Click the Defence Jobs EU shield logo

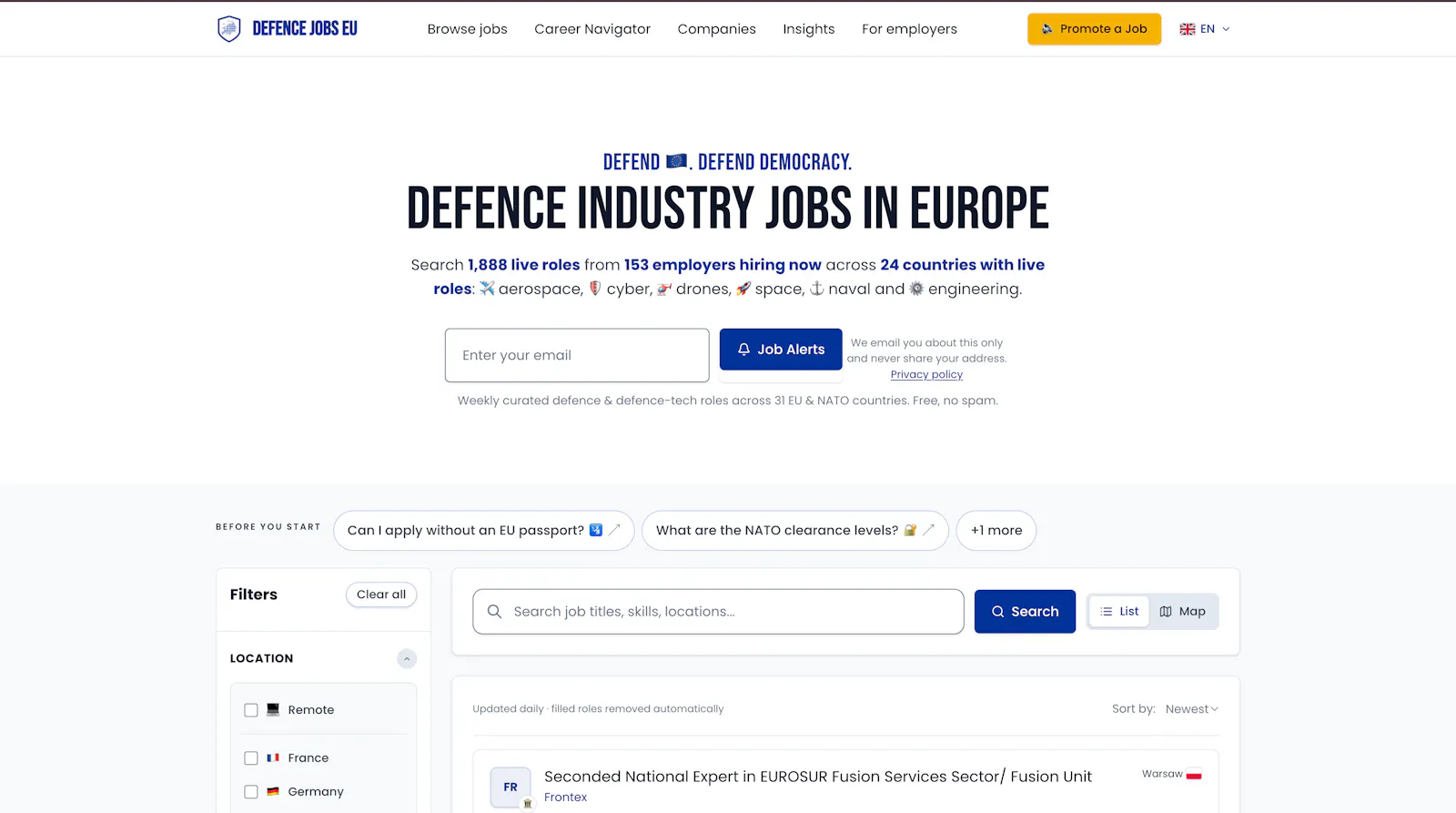[229, 29]
